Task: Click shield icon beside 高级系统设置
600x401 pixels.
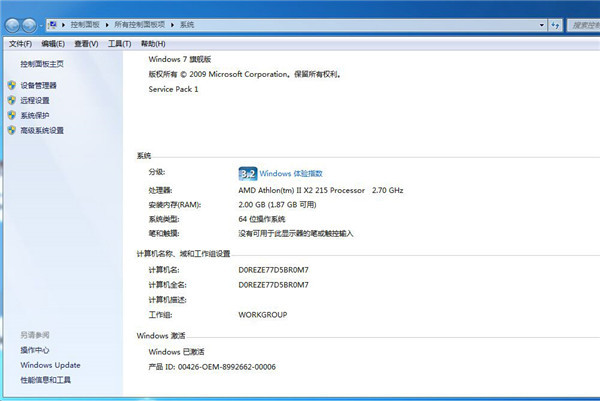Action: [x=12, y=130]
